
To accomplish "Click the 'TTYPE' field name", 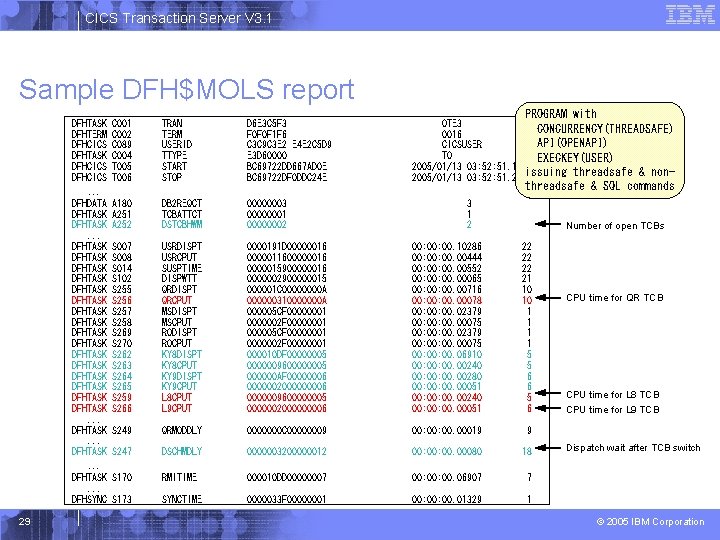I will [x=174, y=155].
